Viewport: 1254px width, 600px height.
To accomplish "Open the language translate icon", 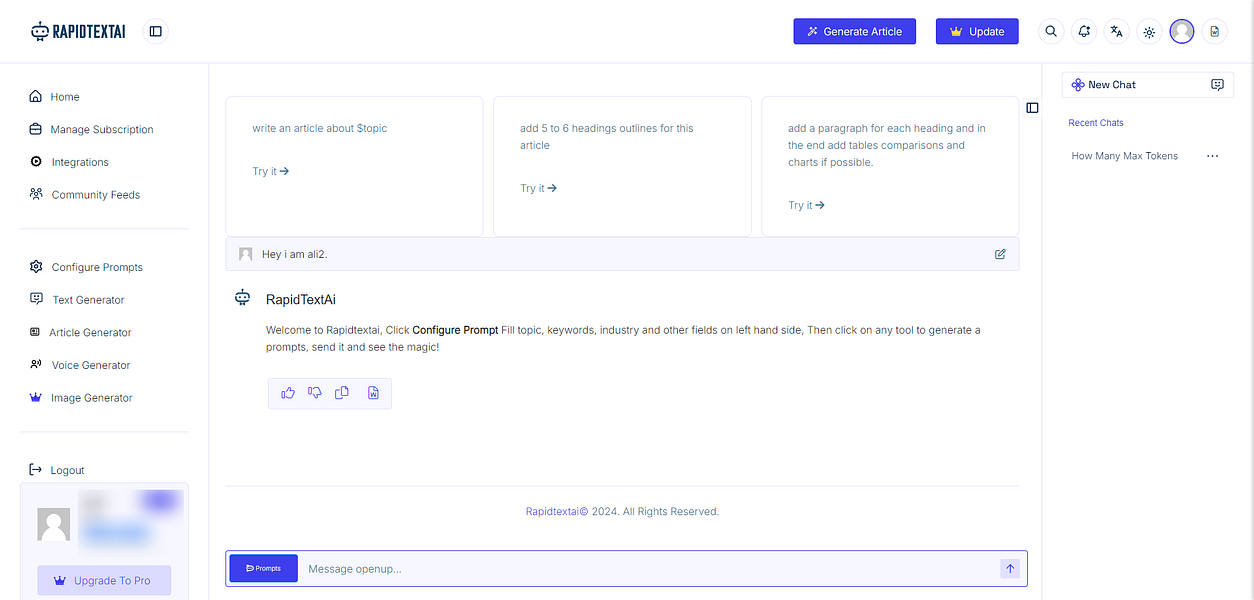I will tap(1117, 31).
